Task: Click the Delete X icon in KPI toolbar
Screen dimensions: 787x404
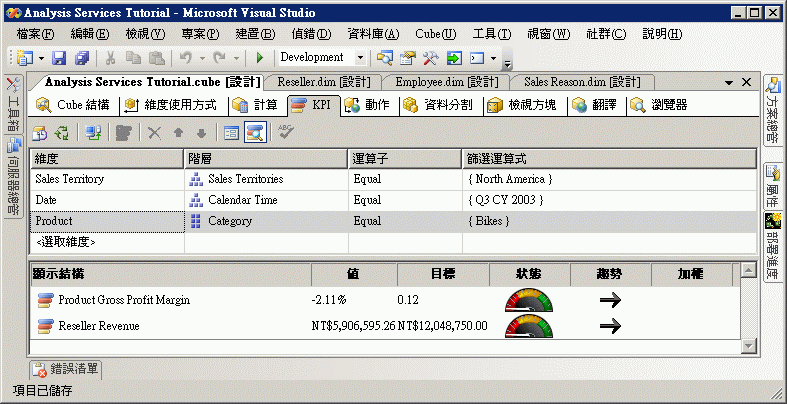Action: click(154, 133)
